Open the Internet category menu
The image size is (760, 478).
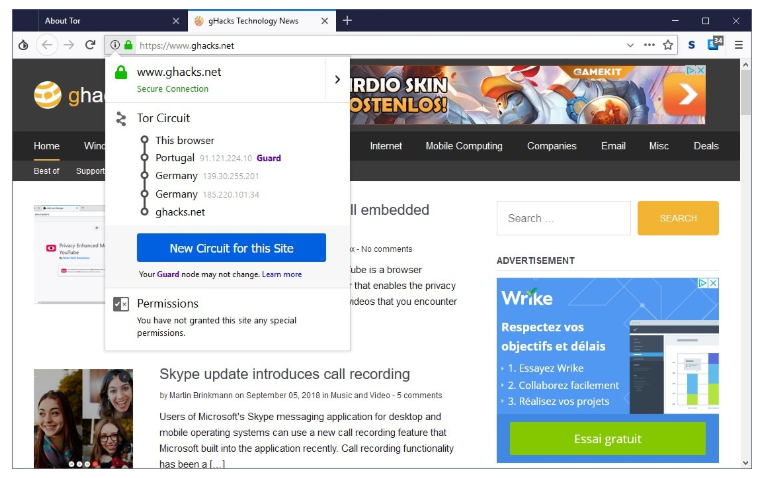point(386,146)
